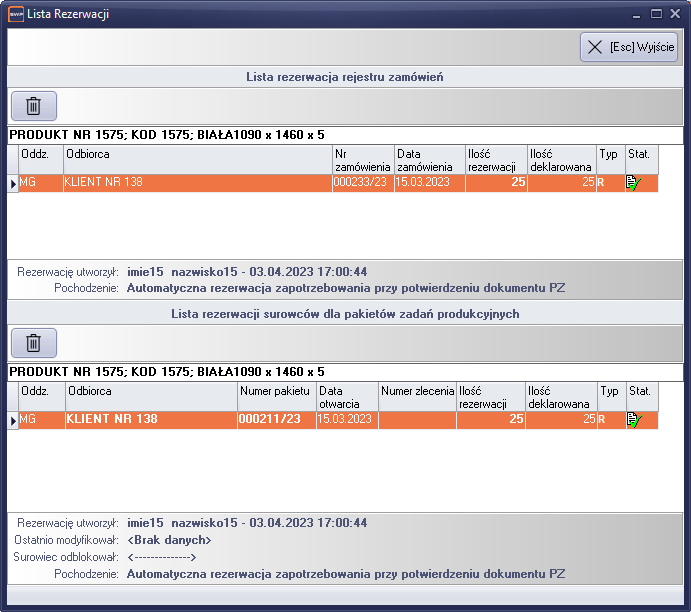This screenshot has height=612, width=691.
Task: Select the row indicator arrow in the lower table
Action: click(13, 420)
